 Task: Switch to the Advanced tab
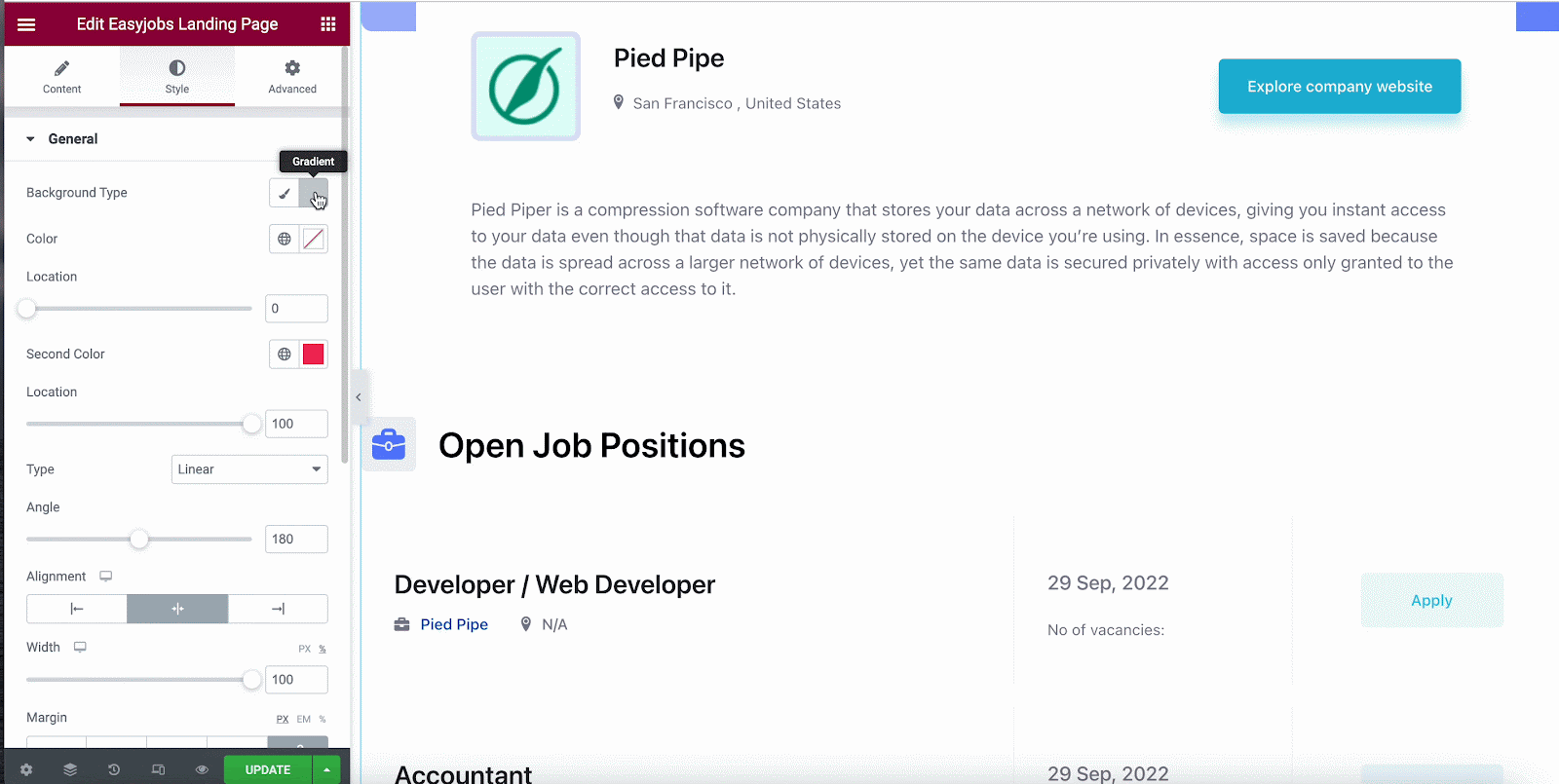(x=292, y=76)
